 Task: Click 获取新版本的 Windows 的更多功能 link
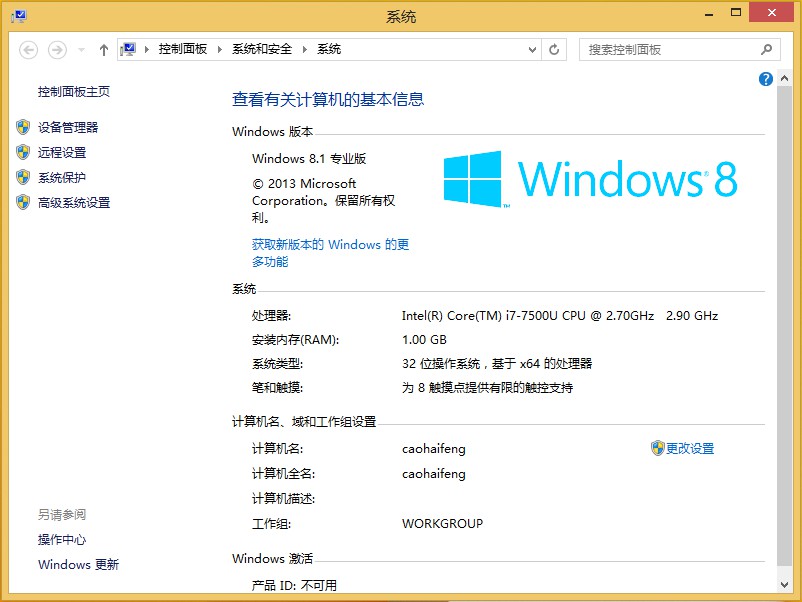point(330,253)
